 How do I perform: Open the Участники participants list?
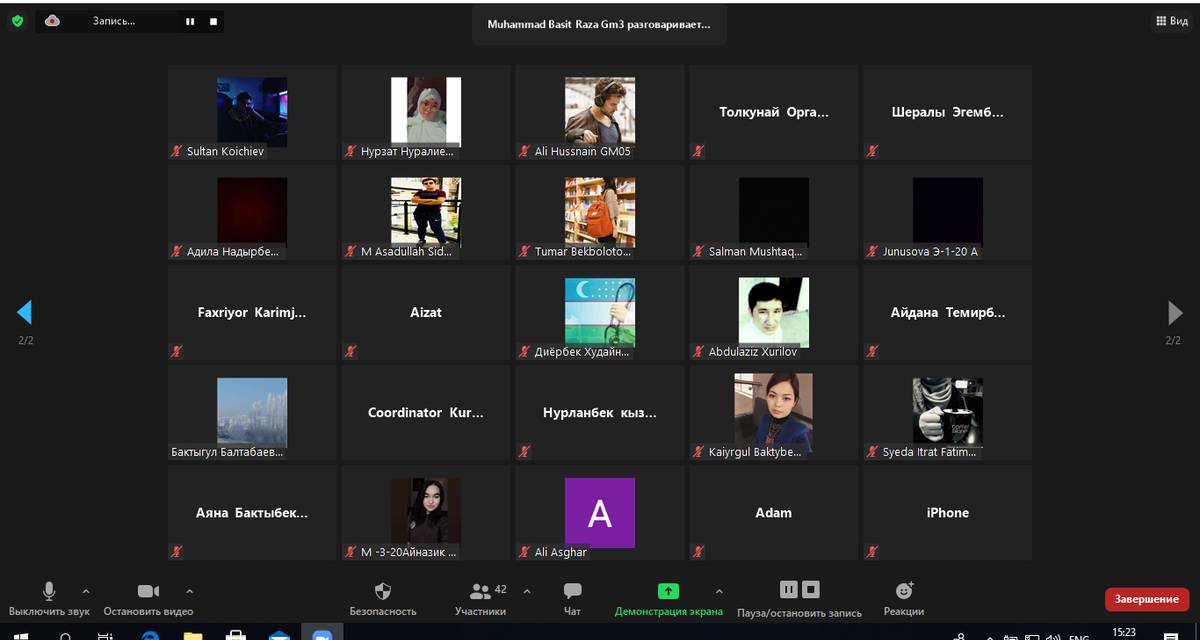[x=481, y=598]
